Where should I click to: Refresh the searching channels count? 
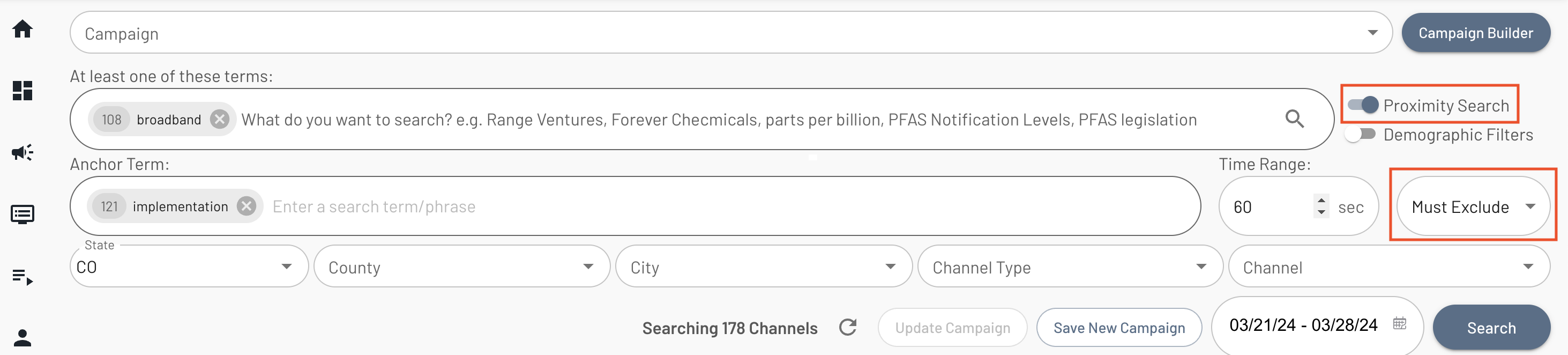click(x=848, y=328)
